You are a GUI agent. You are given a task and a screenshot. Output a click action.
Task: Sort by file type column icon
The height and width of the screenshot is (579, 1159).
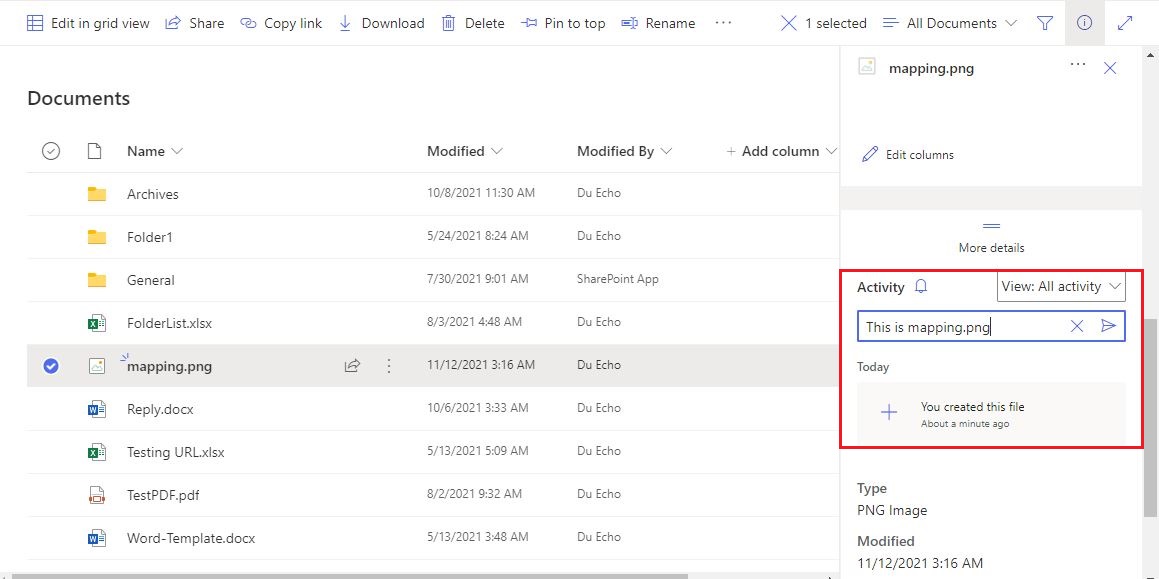[94, 151]
